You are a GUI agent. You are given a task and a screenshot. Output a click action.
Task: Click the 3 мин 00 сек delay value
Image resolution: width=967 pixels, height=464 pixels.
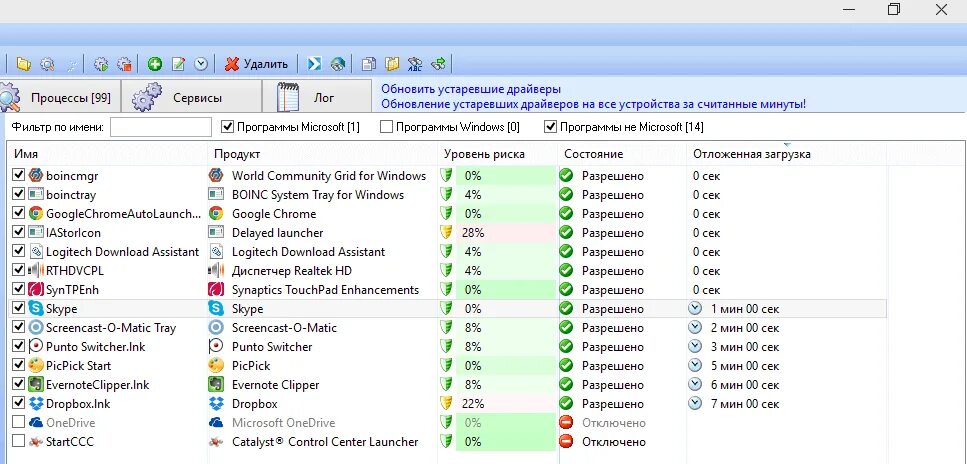(745, 347)
